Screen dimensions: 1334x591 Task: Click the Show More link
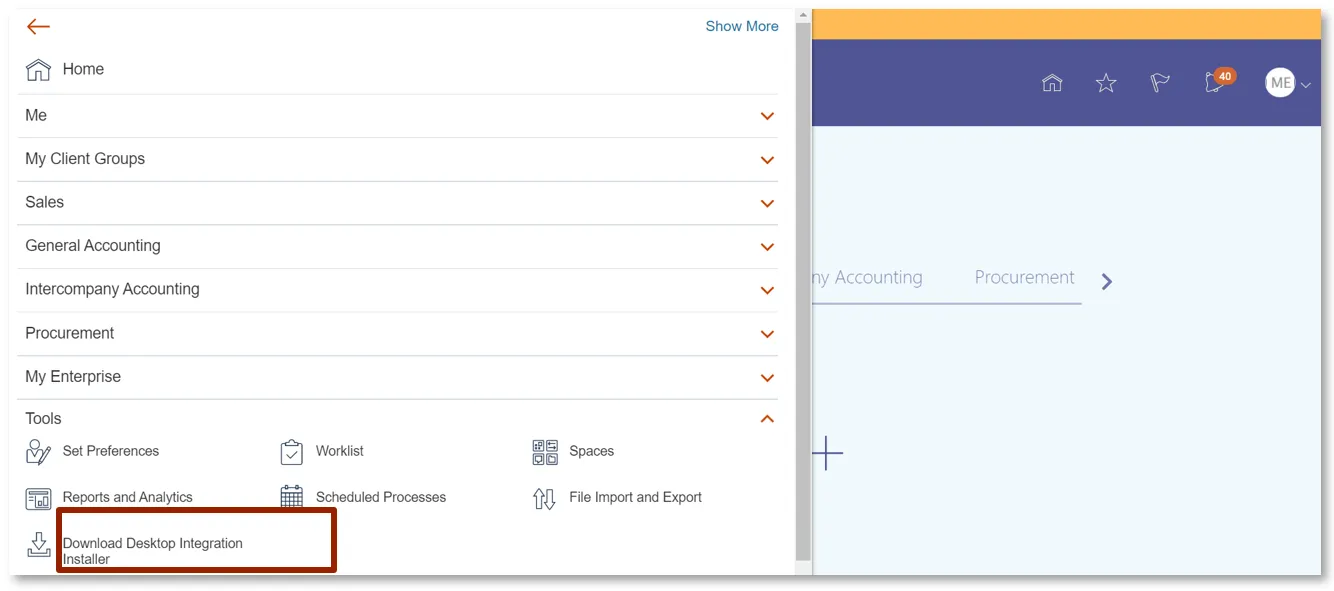(x=741, y=26)
